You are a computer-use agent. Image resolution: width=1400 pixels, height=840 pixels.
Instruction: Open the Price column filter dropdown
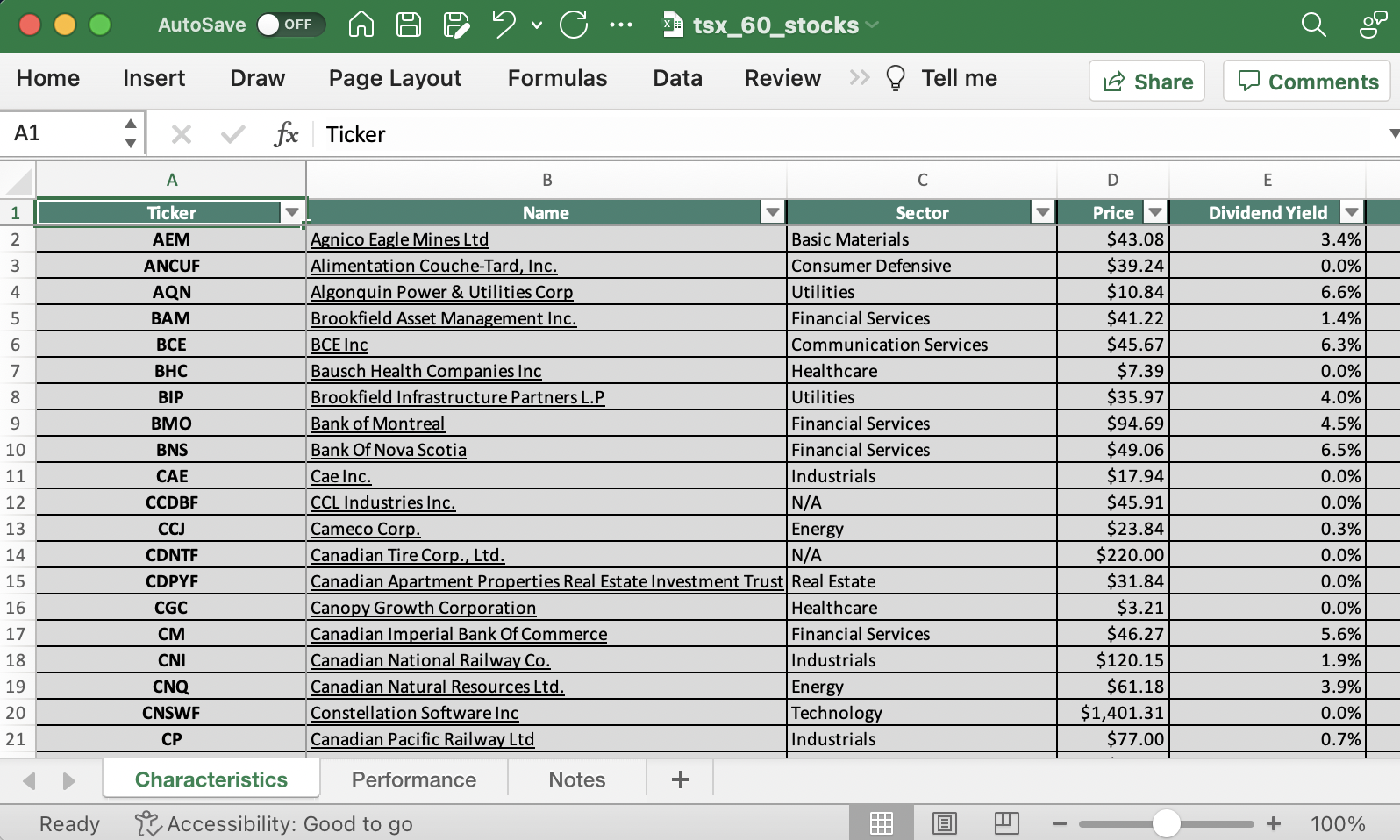(x=1155, y=212)
